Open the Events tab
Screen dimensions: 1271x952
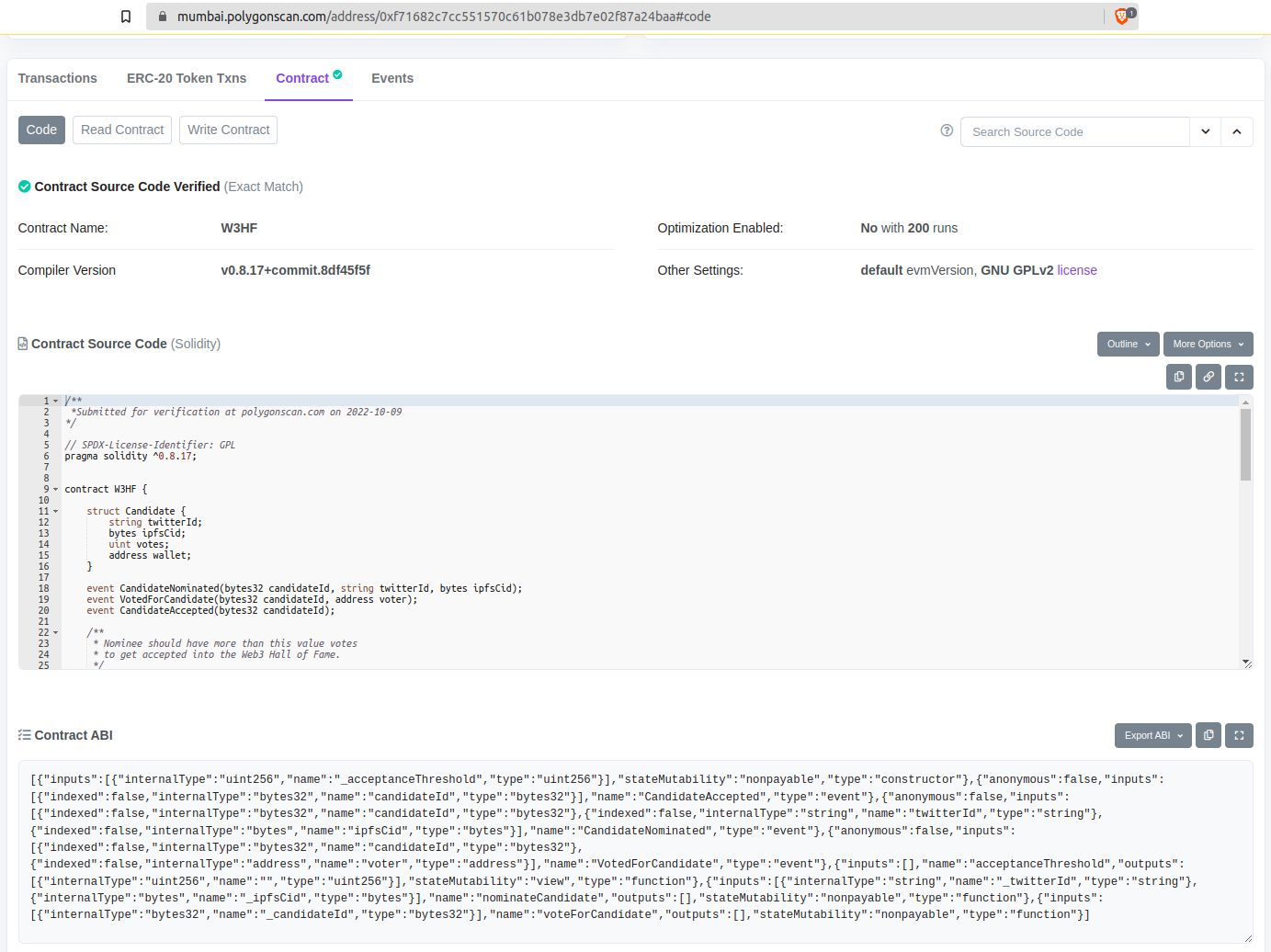coord(392,78)
